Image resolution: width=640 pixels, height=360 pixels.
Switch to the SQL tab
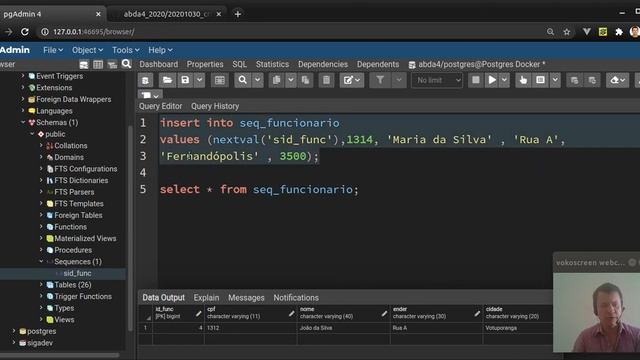(239, 64)
